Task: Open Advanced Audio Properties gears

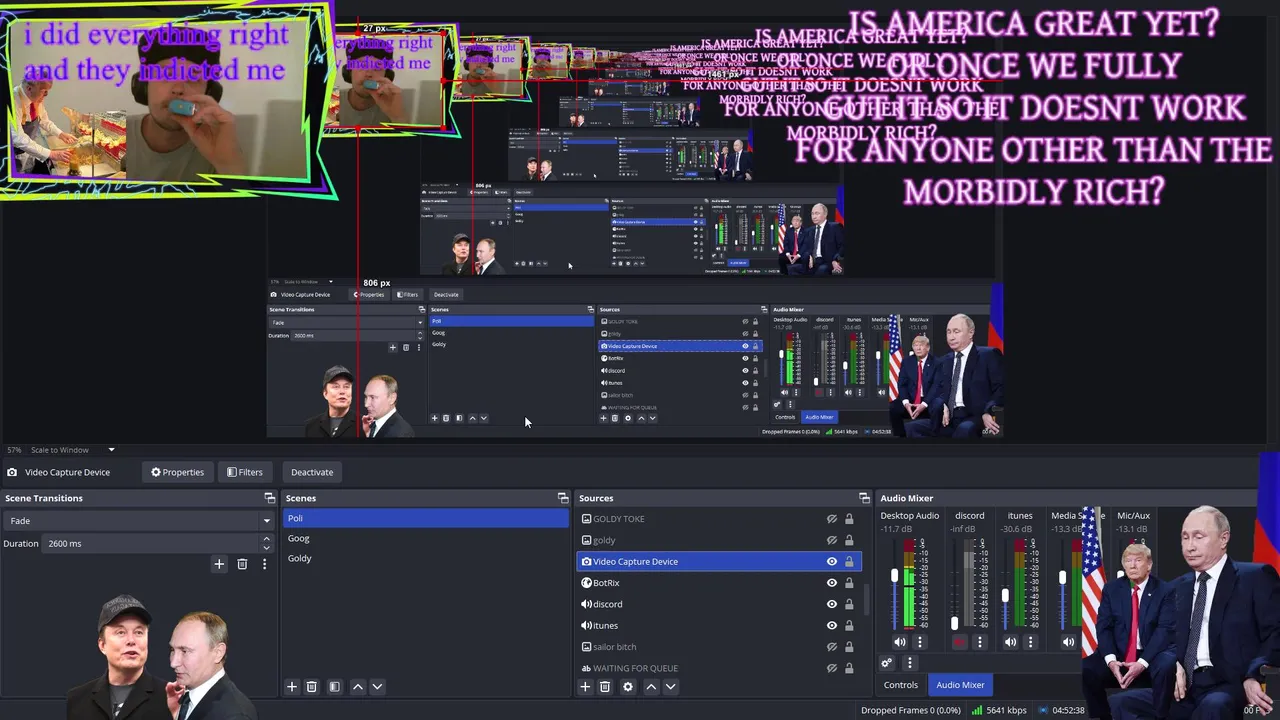Action: [886, 663]
